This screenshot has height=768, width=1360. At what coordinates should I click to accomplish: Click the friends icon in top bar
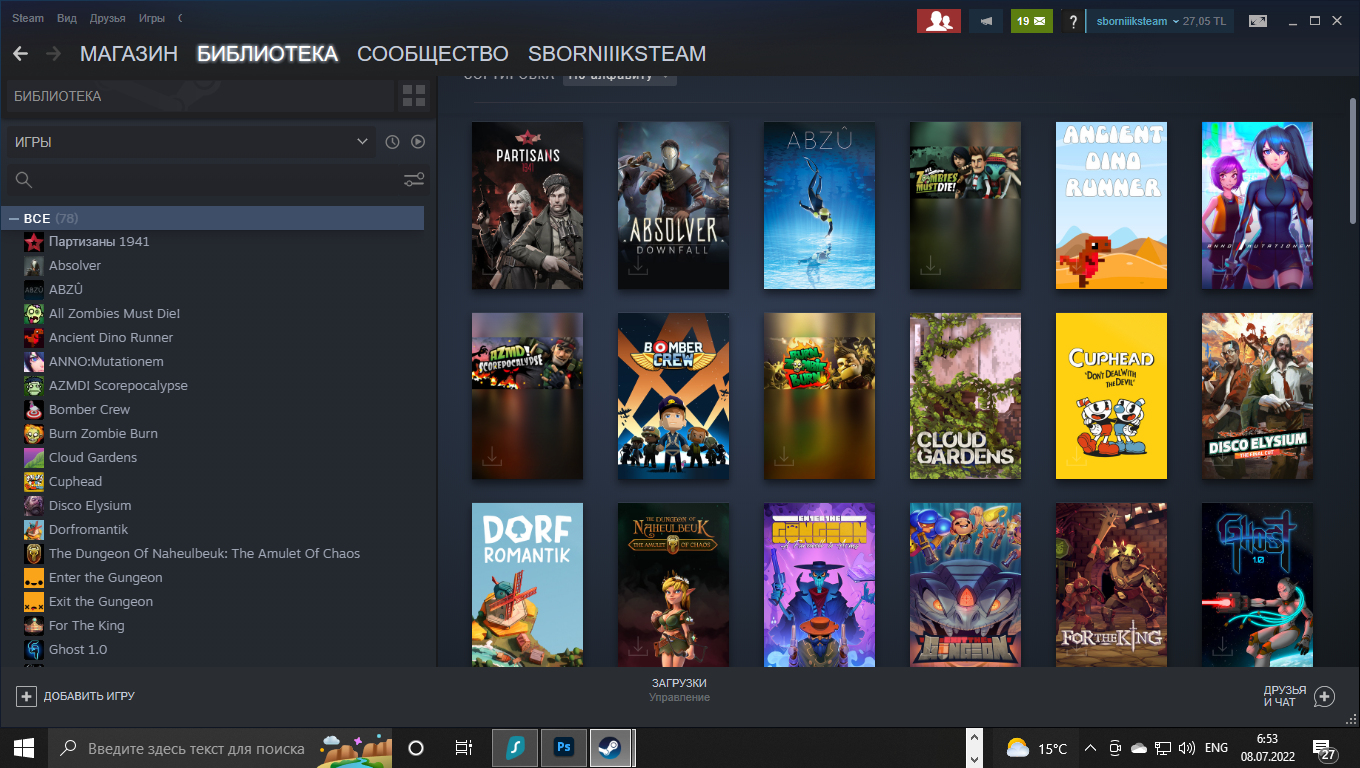(938, 21)
